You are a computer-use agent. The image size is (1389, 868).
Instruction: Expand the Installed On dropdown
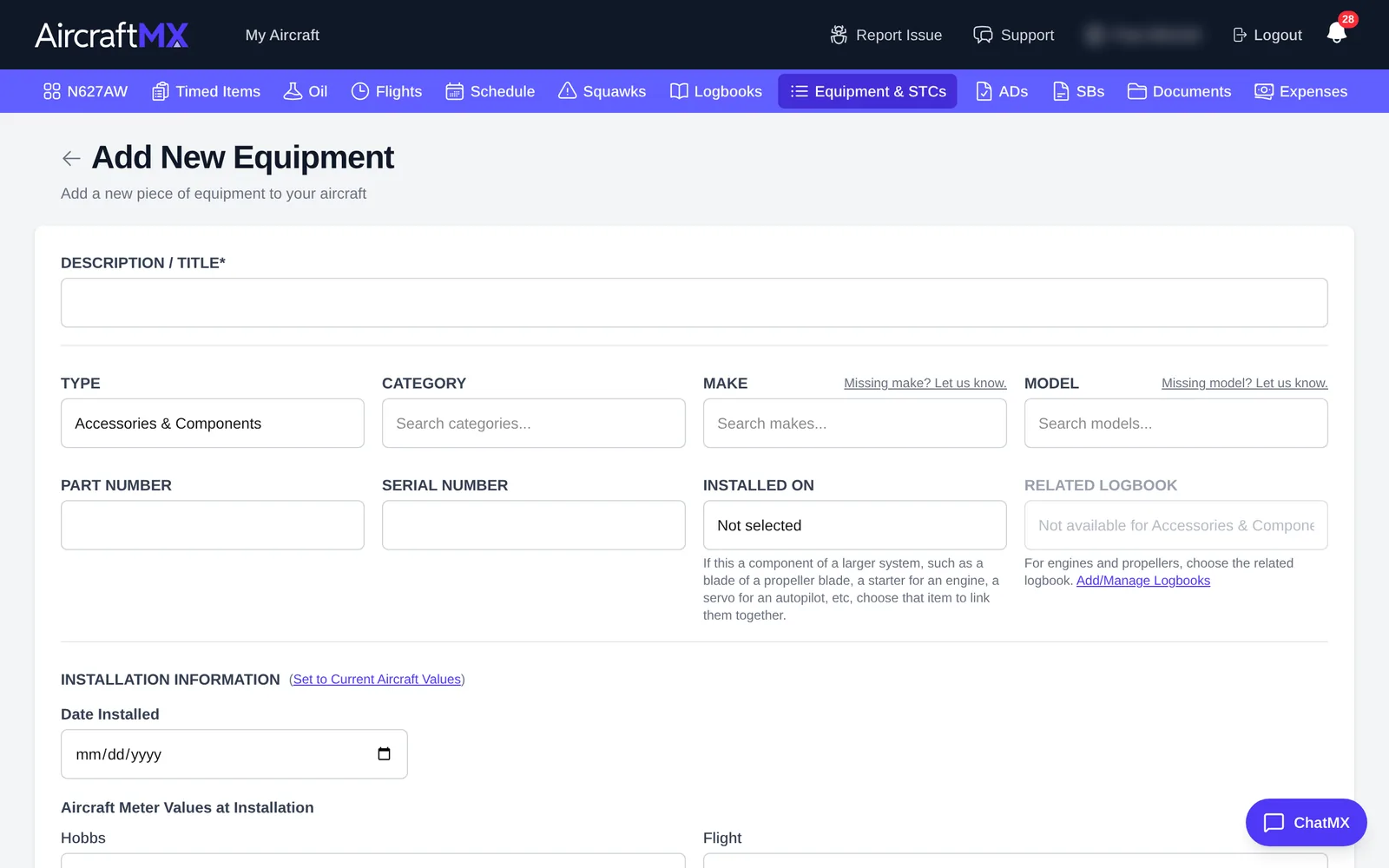pyautogui.click(x=855, y=525)
